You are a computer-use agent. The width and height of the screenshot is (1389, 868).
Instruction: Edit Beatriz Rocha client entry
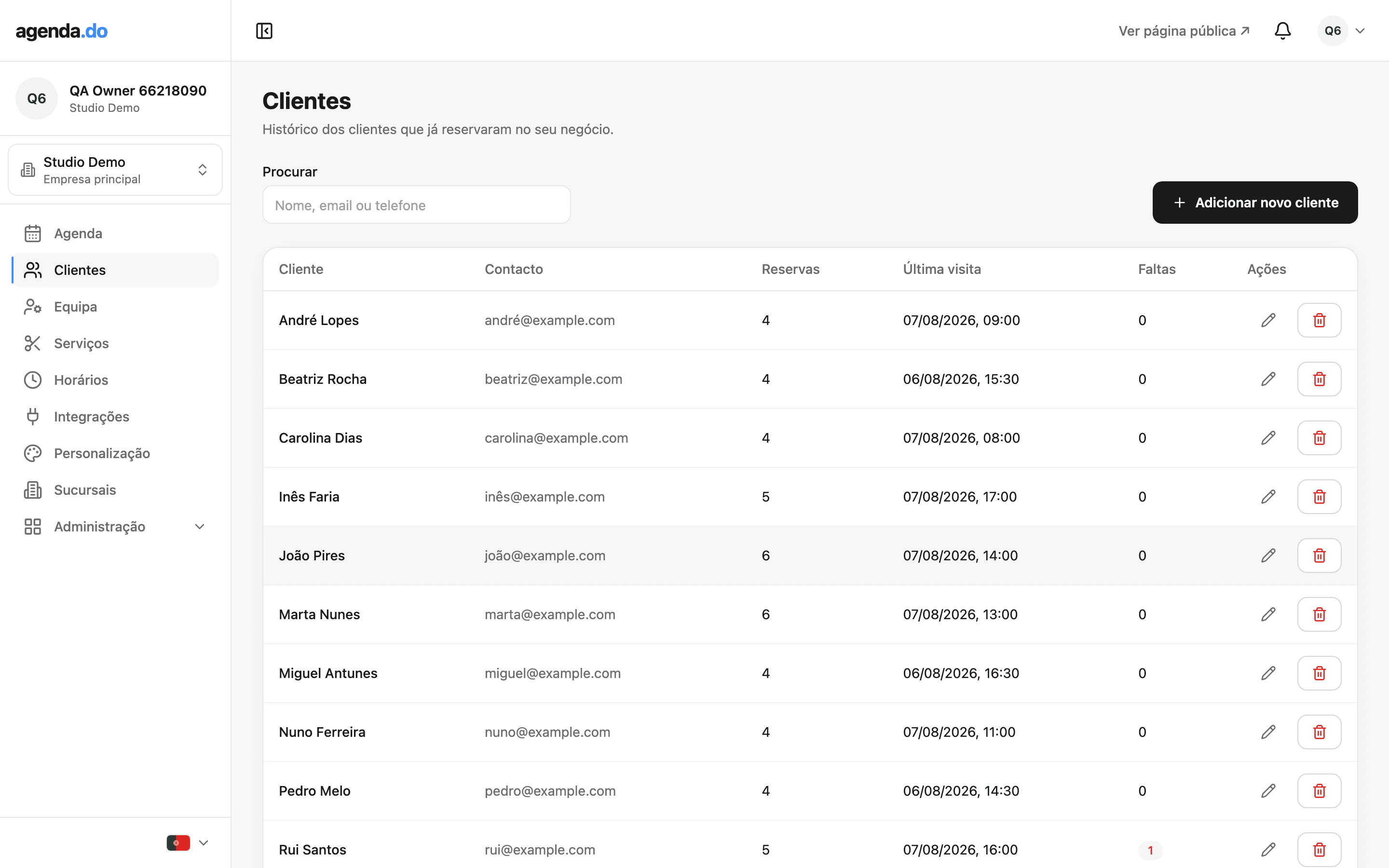pos(1268,379)
